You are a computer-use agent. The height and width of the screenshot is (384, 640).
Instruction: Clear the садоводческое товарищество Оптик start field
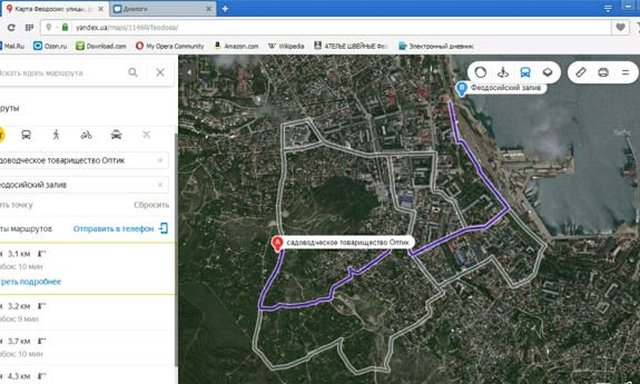click(160, 160)
